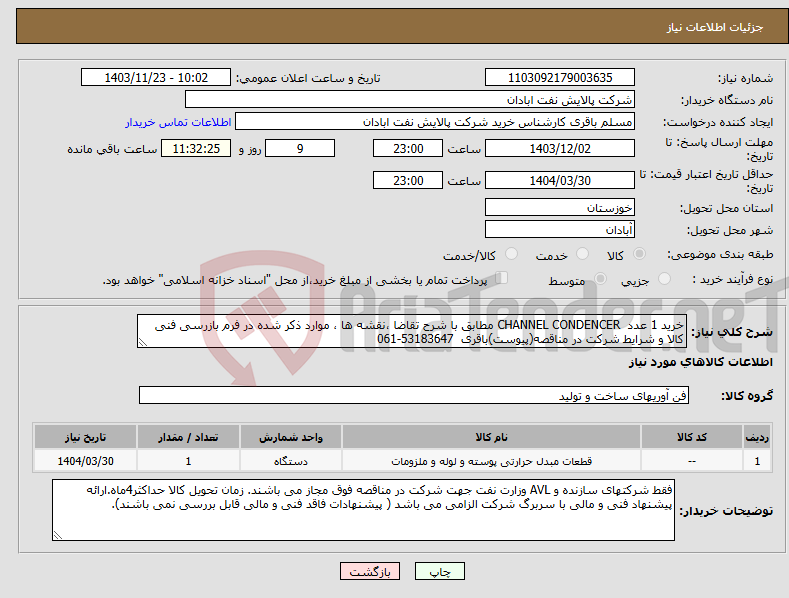The height and width of the screenshot is (598, 789).
Task: Click the resize handle of buyer notes area
Action: click(x=58, y=536)
